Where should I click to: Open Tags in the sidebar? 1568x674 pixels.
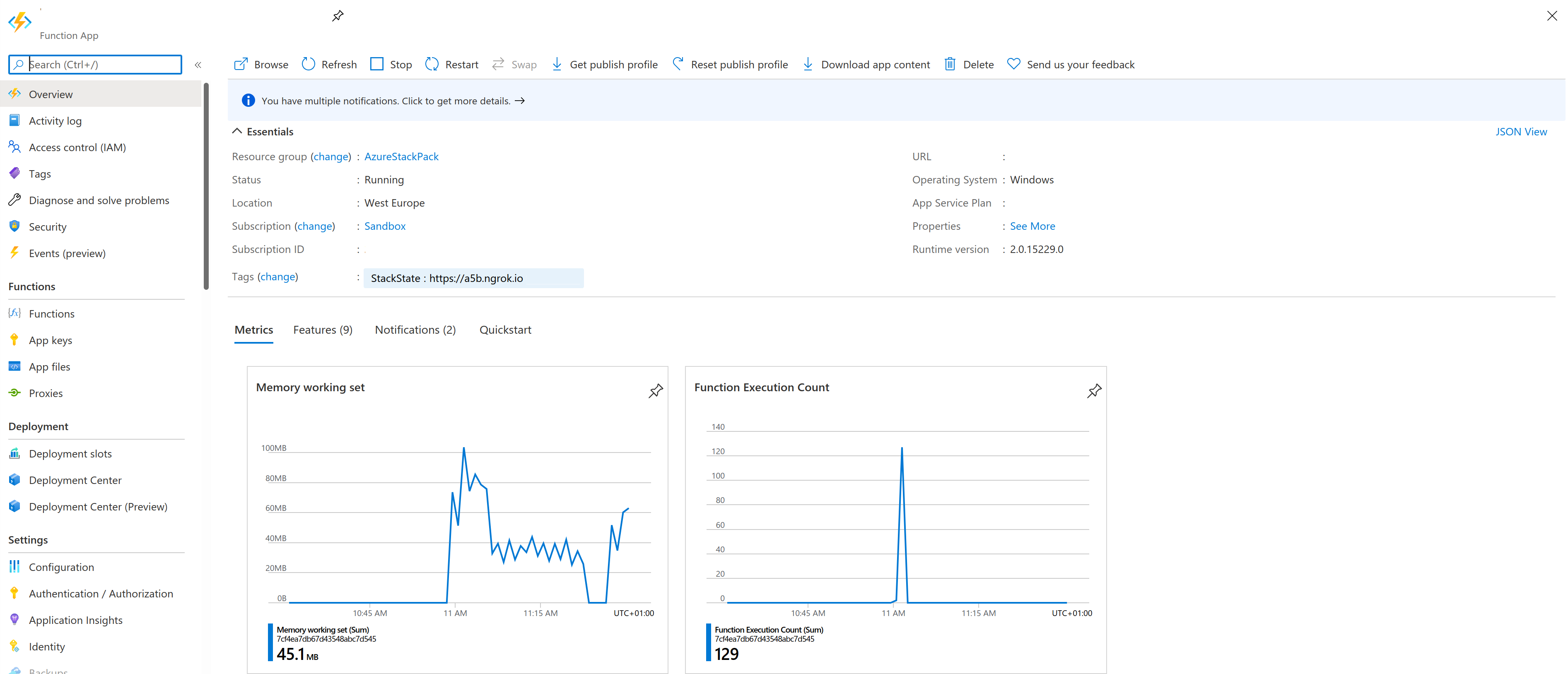point(101,173)
